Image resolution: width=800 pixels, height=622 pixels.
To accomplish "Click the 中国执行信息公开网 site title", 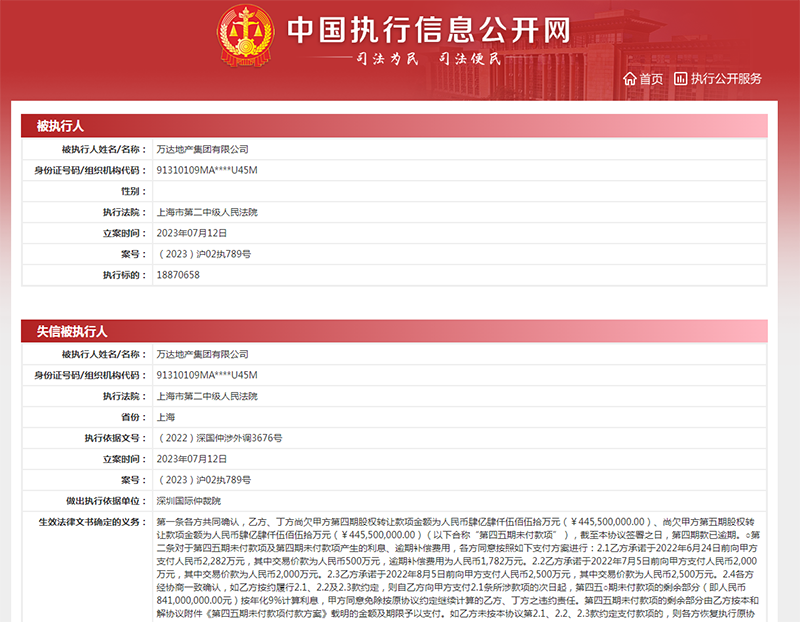I will click(429, 30).
